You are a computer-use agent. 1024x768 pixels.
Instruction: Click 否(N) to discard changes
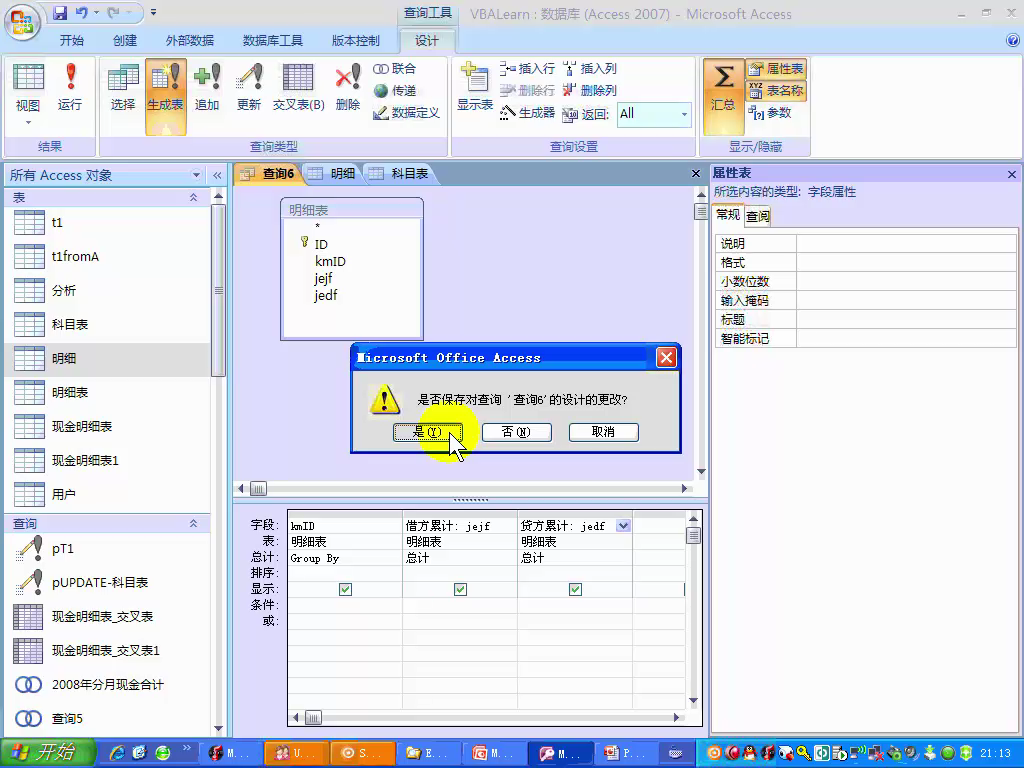[516, 432]
